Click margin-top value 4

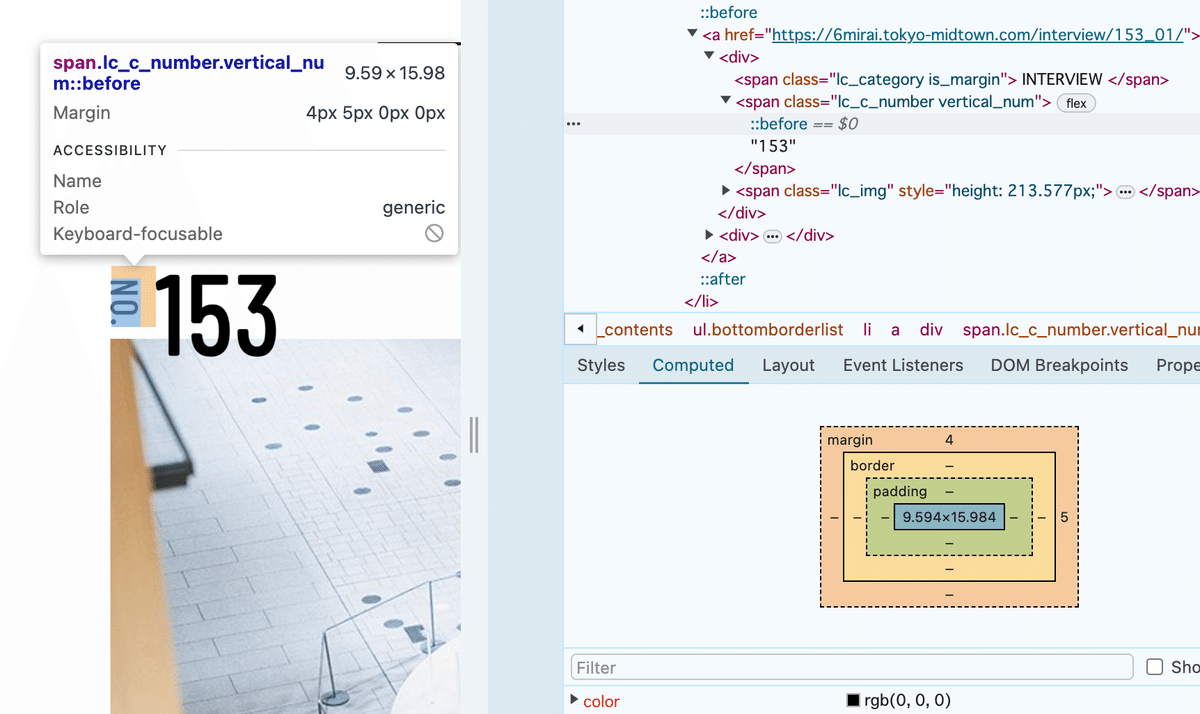click(949, 440)
